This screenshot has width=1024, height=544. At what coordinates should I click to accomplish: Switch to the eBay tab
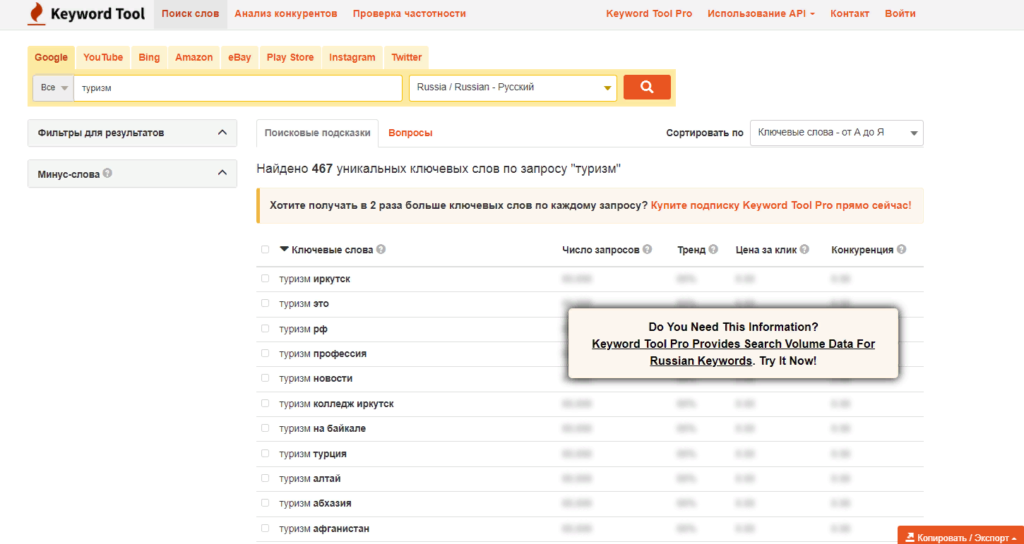(x=240, y=57)
